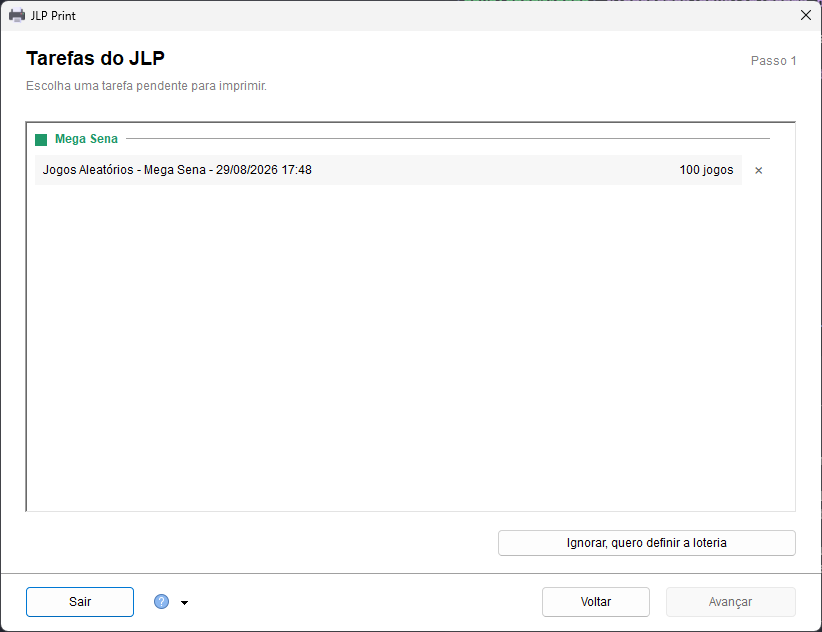Viewport: 822px width, 632px height.
Task: Click the green Mega Sena square
Action: tap(41, 139)
